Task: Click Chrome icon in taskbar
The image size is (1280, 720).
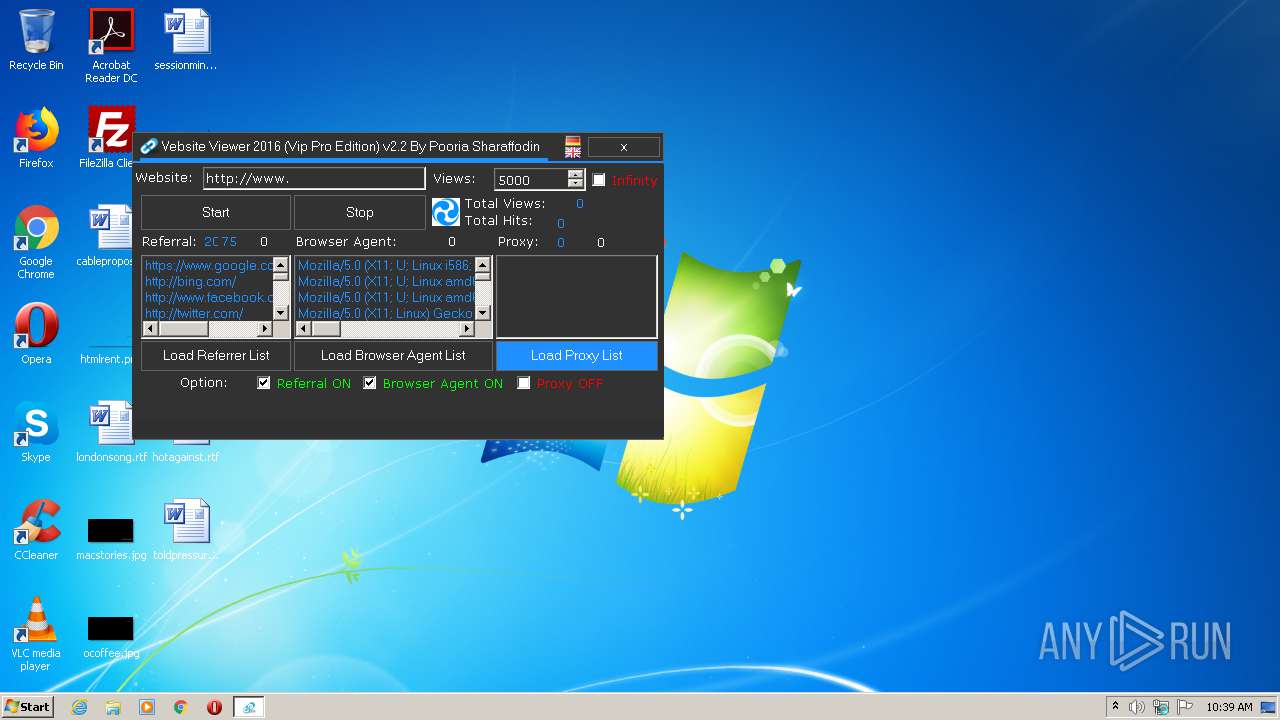Action: [x=181, y=707]
